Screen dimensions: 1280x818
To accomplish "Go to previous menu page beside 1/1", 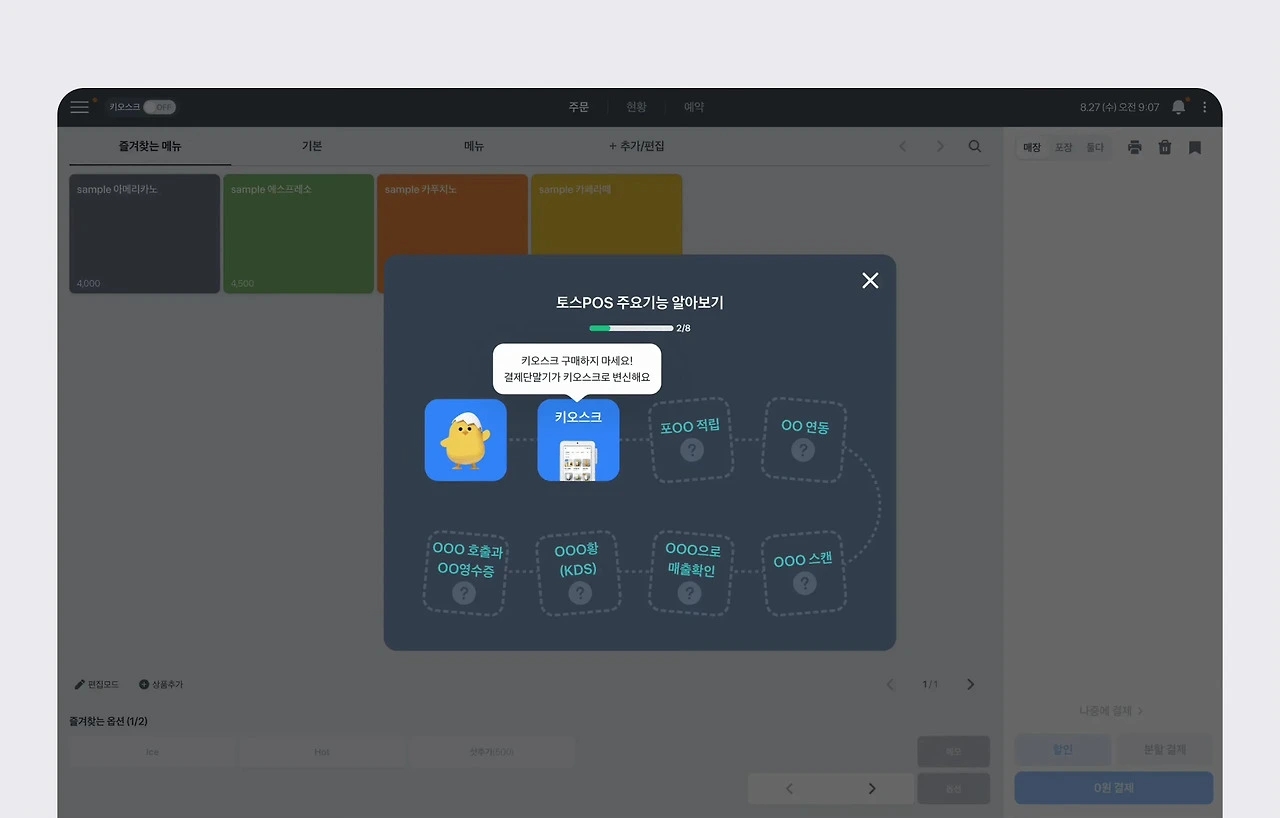I will click(891, 685).
